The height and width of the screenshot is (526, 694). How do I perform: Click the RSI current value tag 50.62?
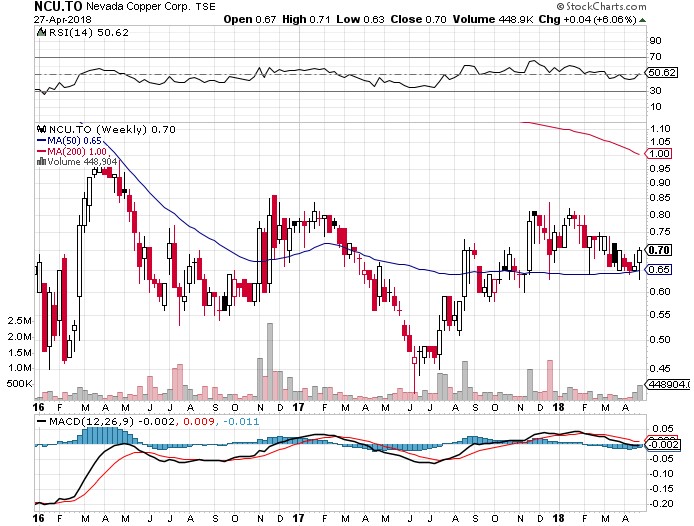(662, 72)
